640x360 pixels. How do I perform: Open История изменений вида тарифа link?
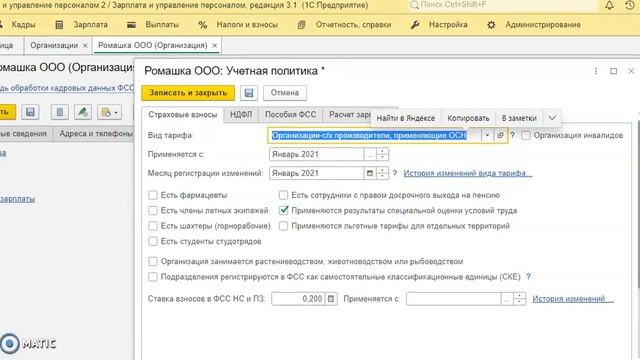click(x=468, y=173)
